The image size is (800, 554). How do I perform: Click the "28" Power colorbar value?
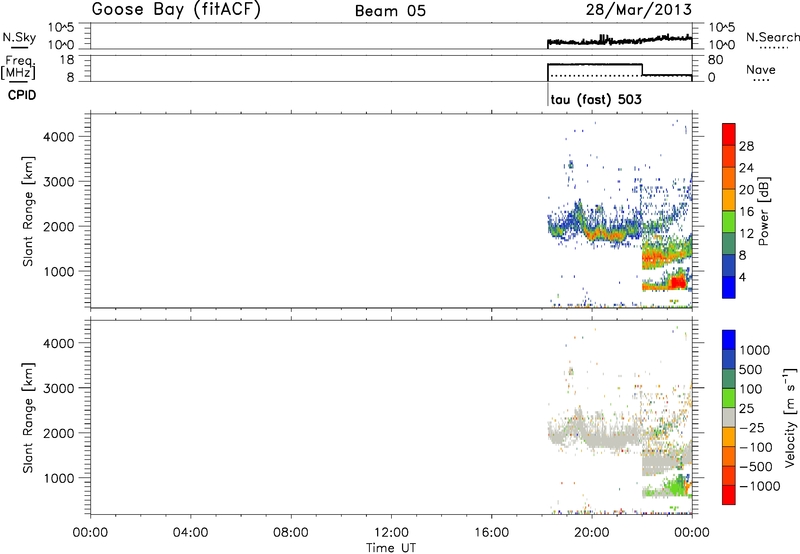tap(746, 146)
